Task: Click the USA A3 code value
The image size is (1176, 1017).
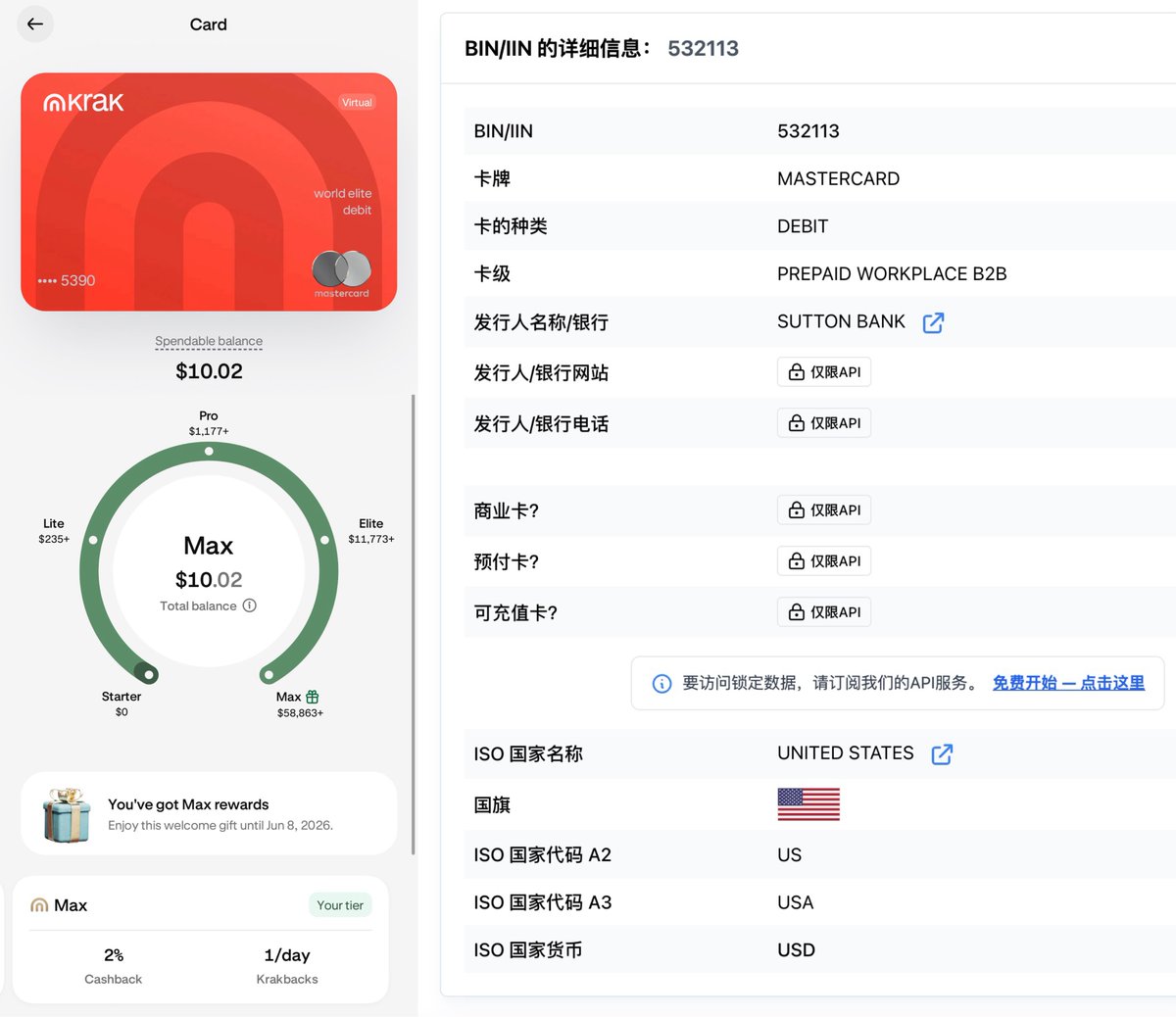Action: [x=795, y=902]
